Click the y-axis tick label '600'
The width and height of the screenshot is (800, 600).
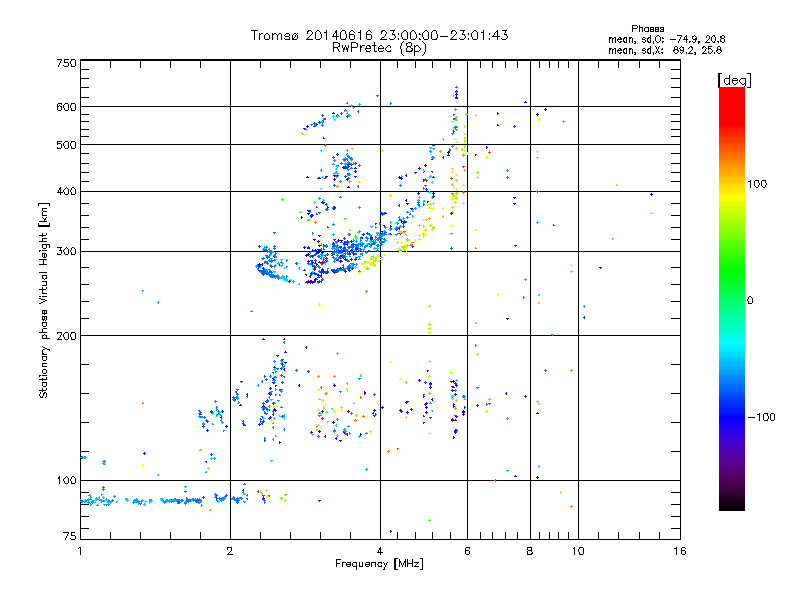[x=66, y=107]
